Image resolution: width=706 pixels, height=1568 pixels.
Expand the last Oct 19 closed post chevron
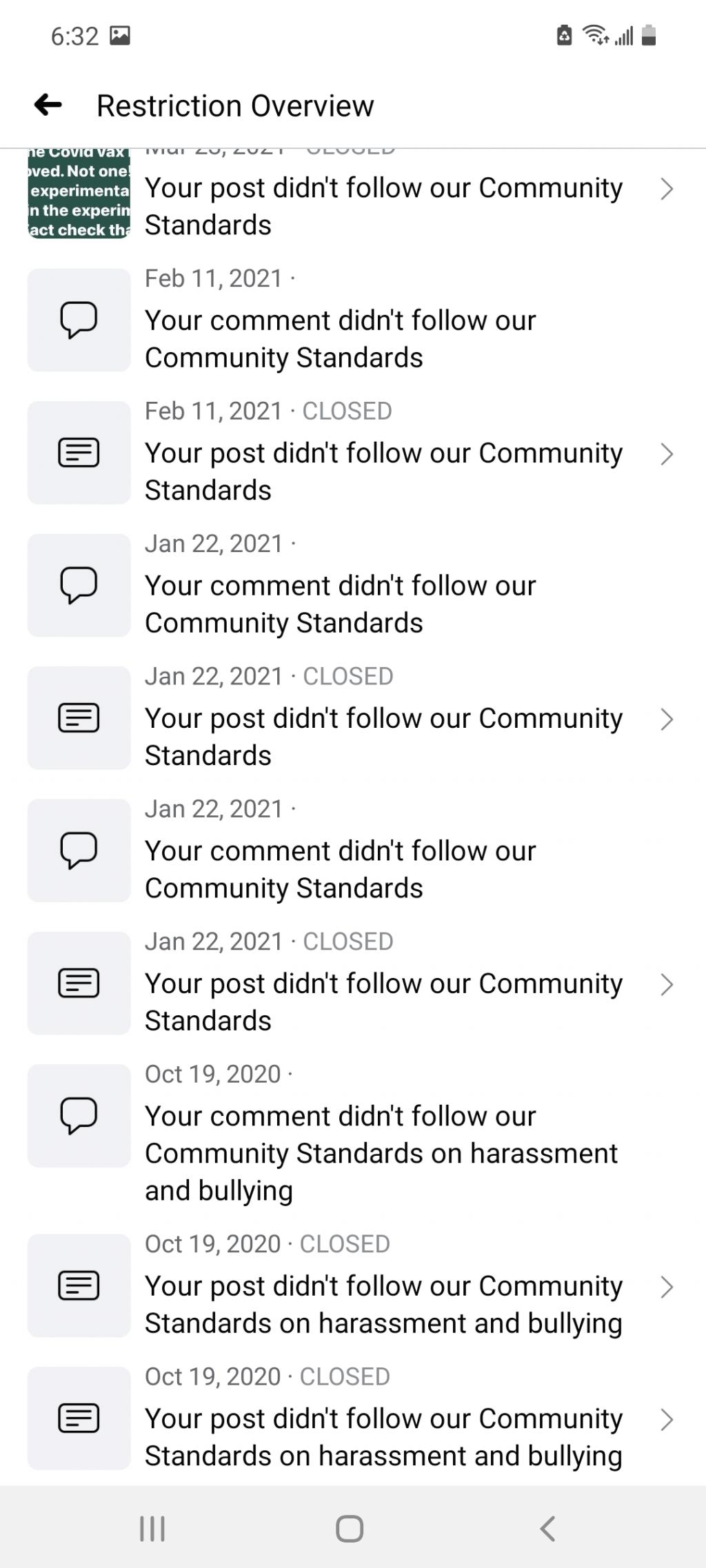666,1420
